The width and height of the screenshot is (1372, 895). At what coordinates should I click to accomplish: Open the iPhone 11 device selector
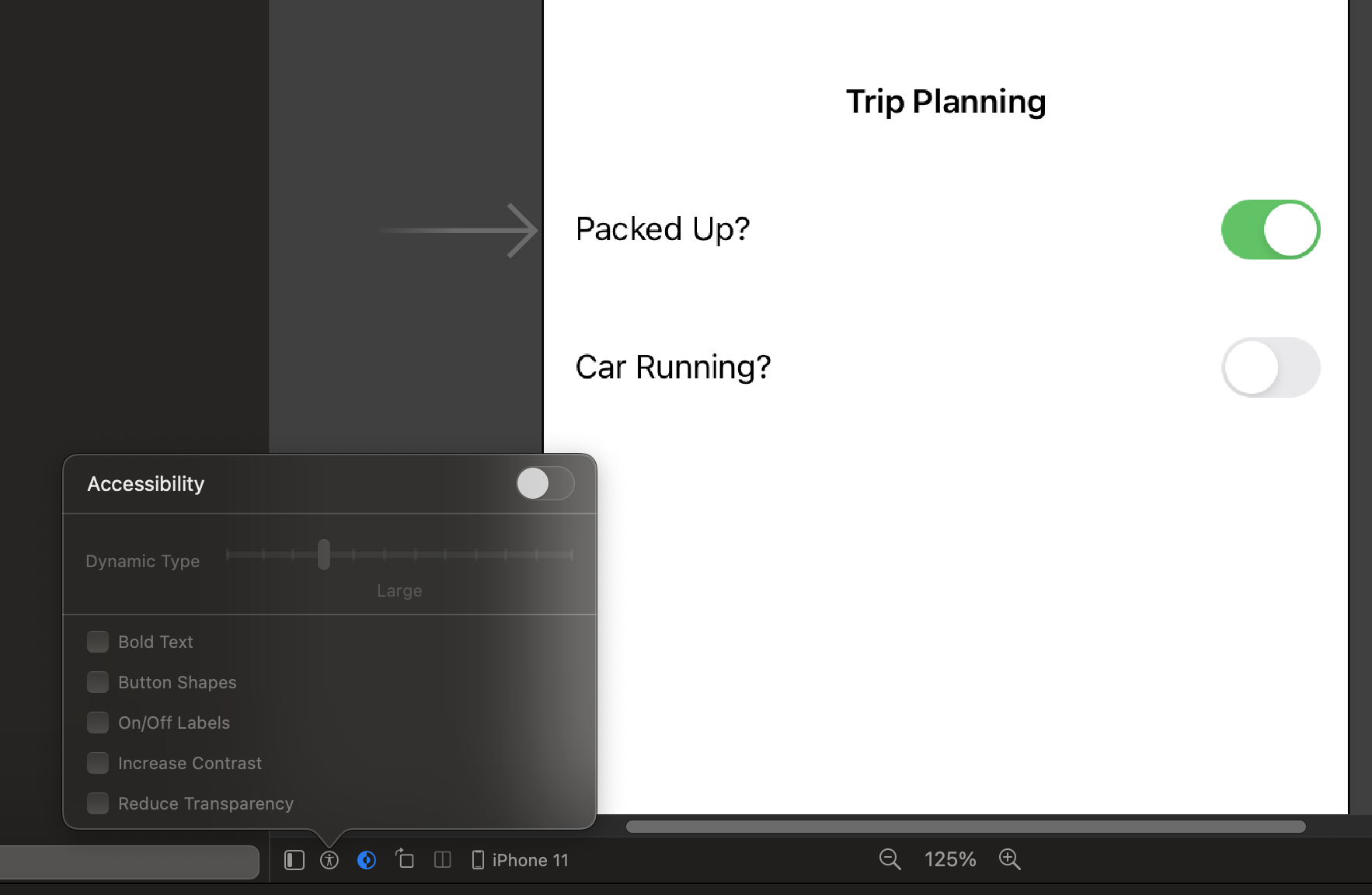(x=521, y=860)
